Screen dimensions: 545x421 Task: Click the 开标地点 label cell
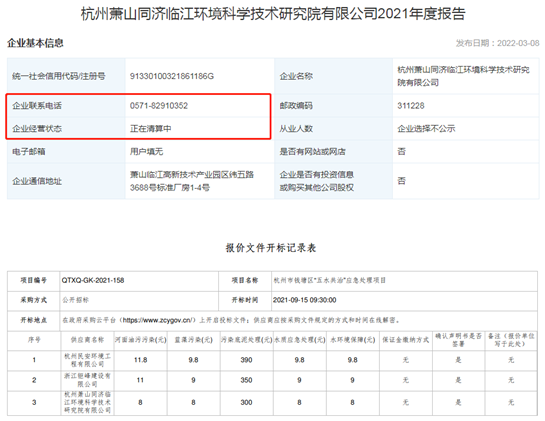coord(34,320)
